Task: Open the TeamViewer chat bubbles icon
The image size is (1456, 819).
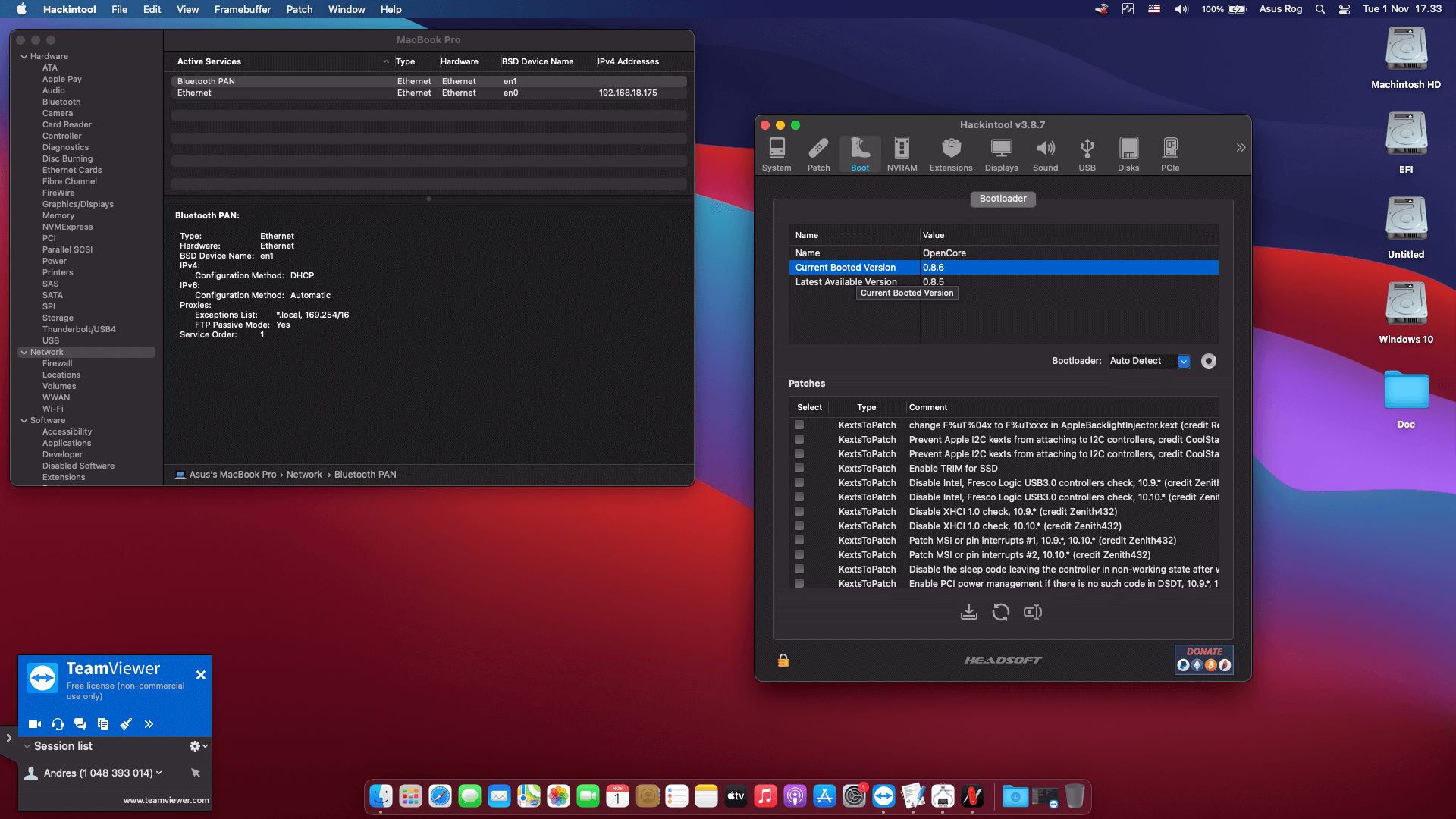Action: coord(80,724)
